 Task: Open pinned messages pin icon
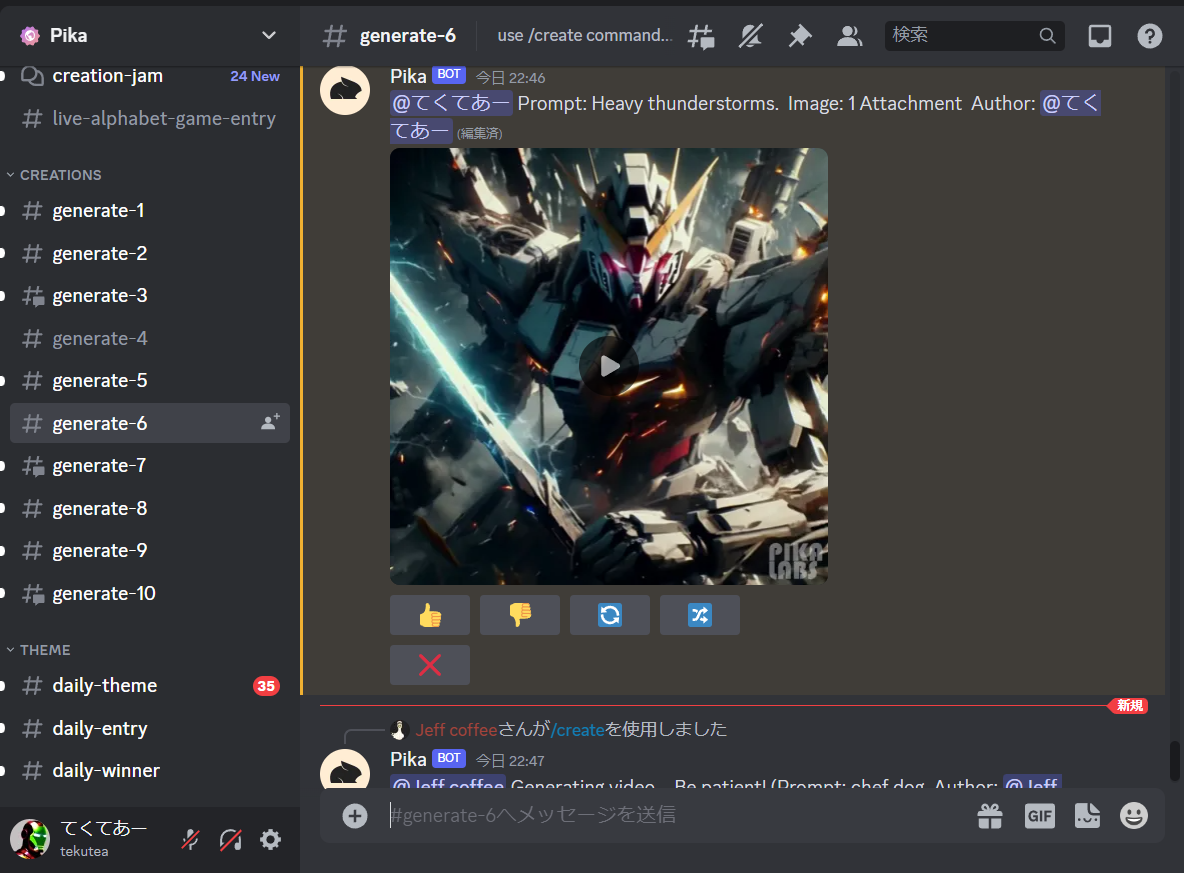[800, 36]
